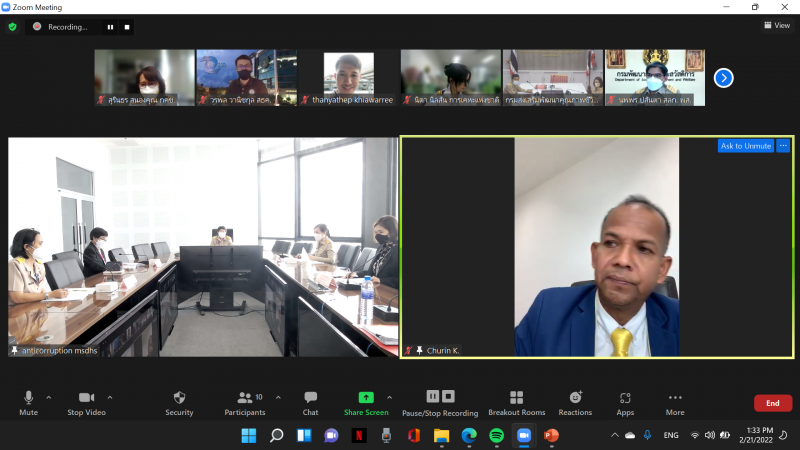Open Zoom Apps panel
Screen dimensions: 800x450
(625, 403)
